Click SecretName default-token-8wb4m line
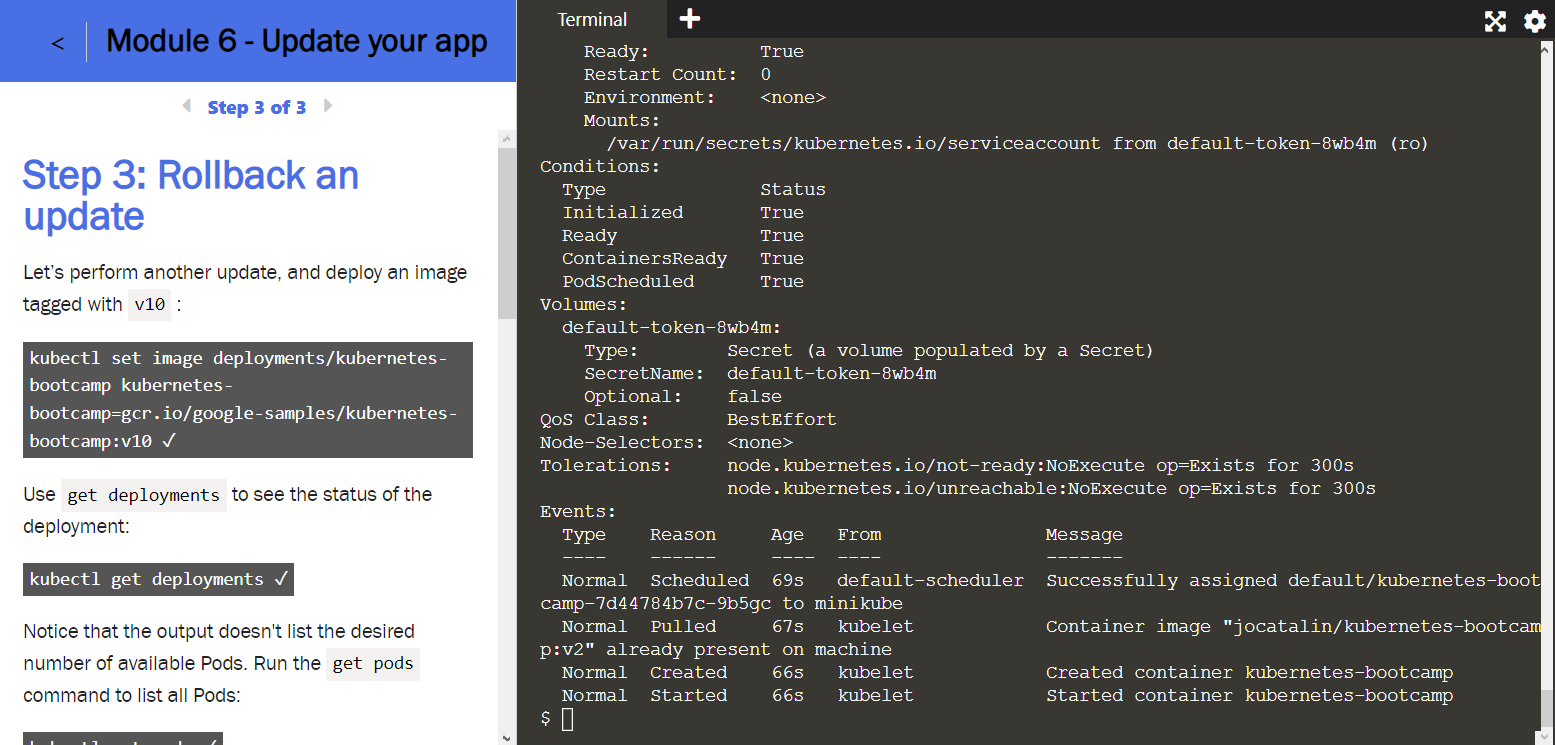This screenshot has height=745, width=1555. click(x=760, y=374)
